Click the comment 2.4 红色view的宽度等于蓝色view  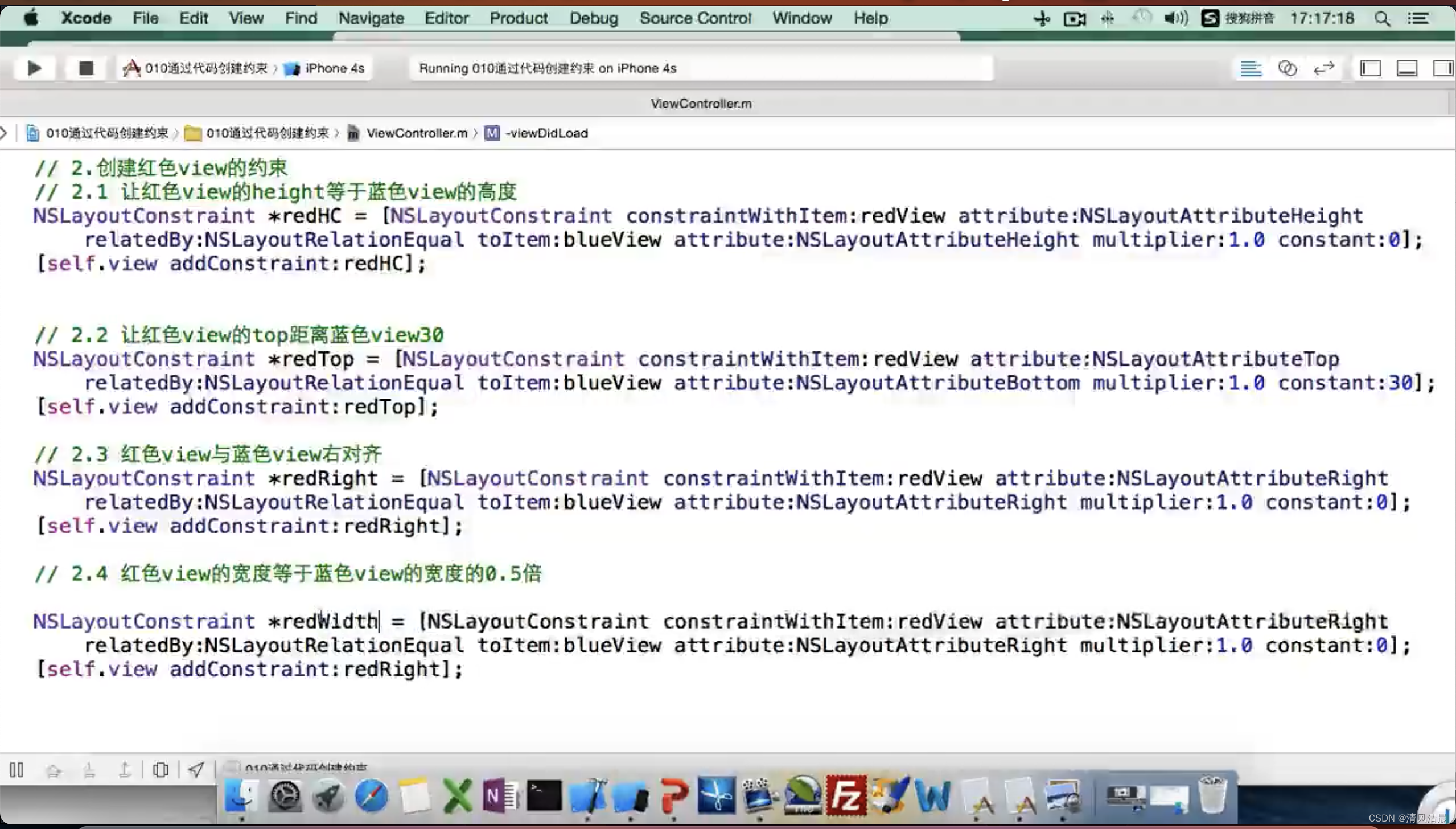pyautogui.click(x=289, y=573)
